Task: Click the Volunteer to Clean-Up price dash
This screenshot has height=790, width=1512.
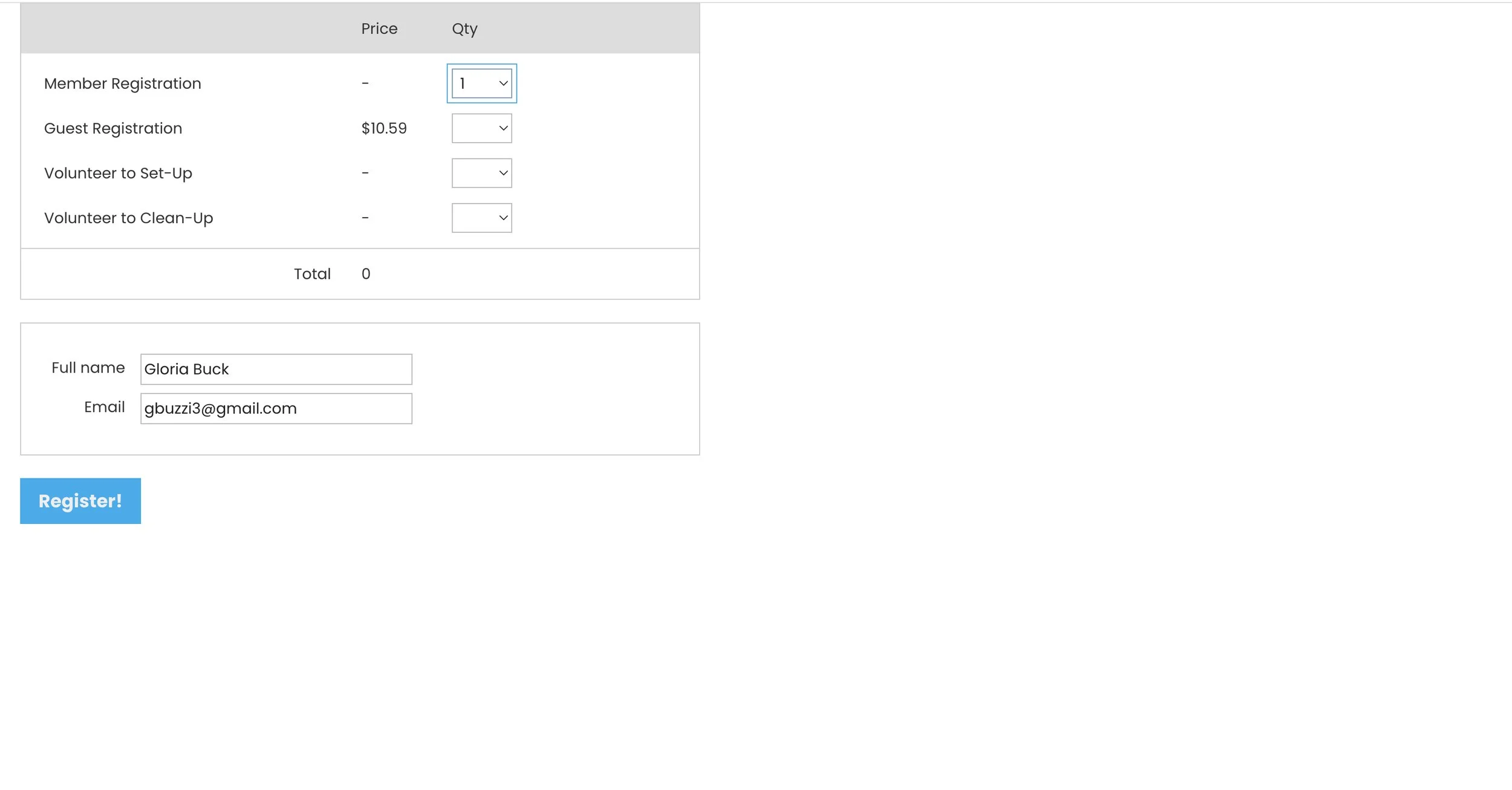Action: (x=365, y=218)
